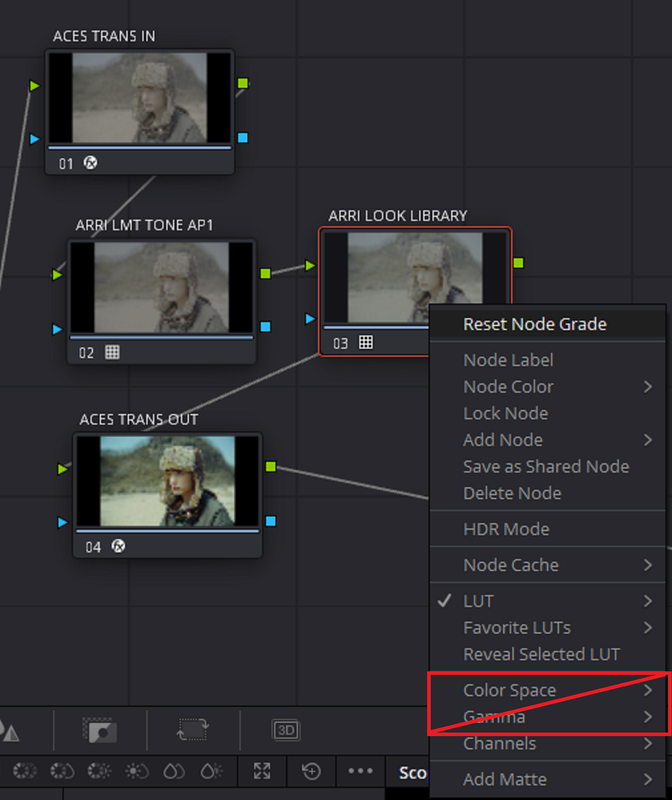
Task: Click green RGB output of ACES TRANS OUT
Action: 271,466
